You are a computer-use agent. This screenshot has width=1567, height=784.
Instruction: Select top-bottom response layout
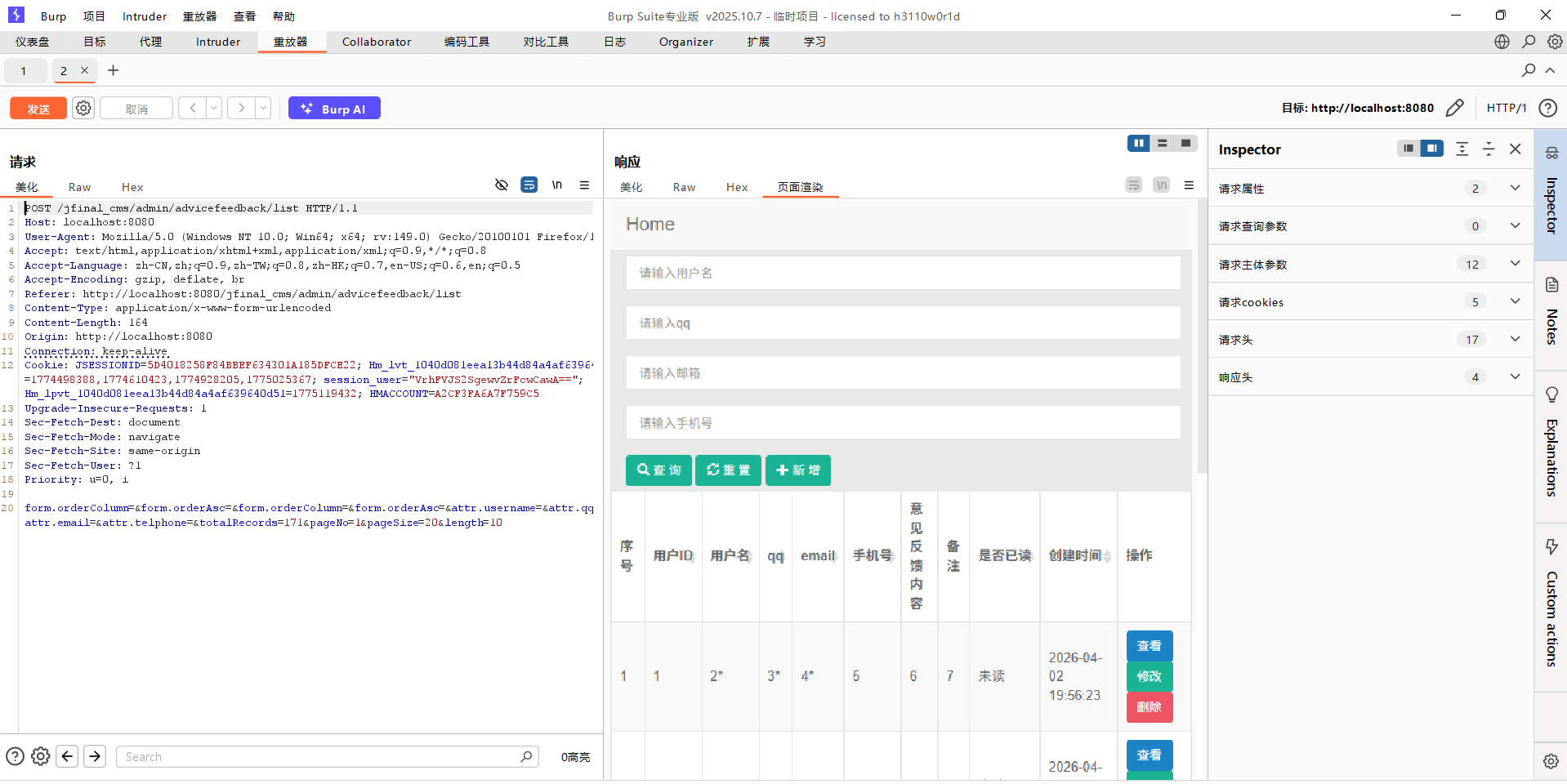point(1163,144)
